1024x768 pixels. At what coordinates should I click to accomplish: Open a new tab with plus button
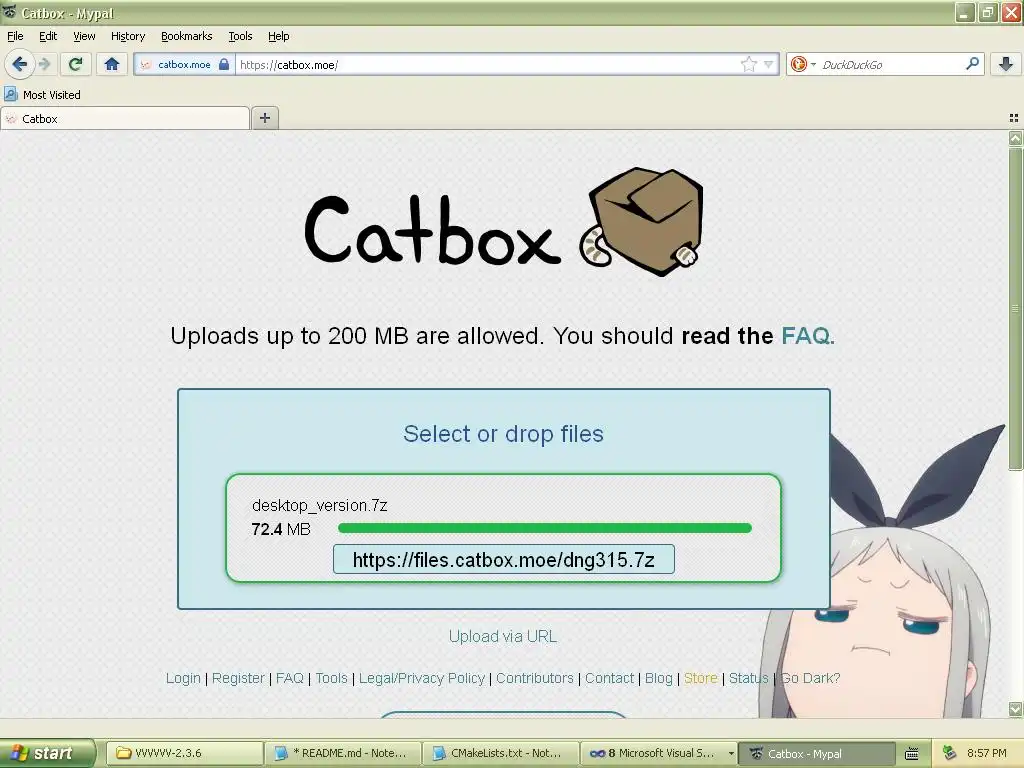point(264,118)
